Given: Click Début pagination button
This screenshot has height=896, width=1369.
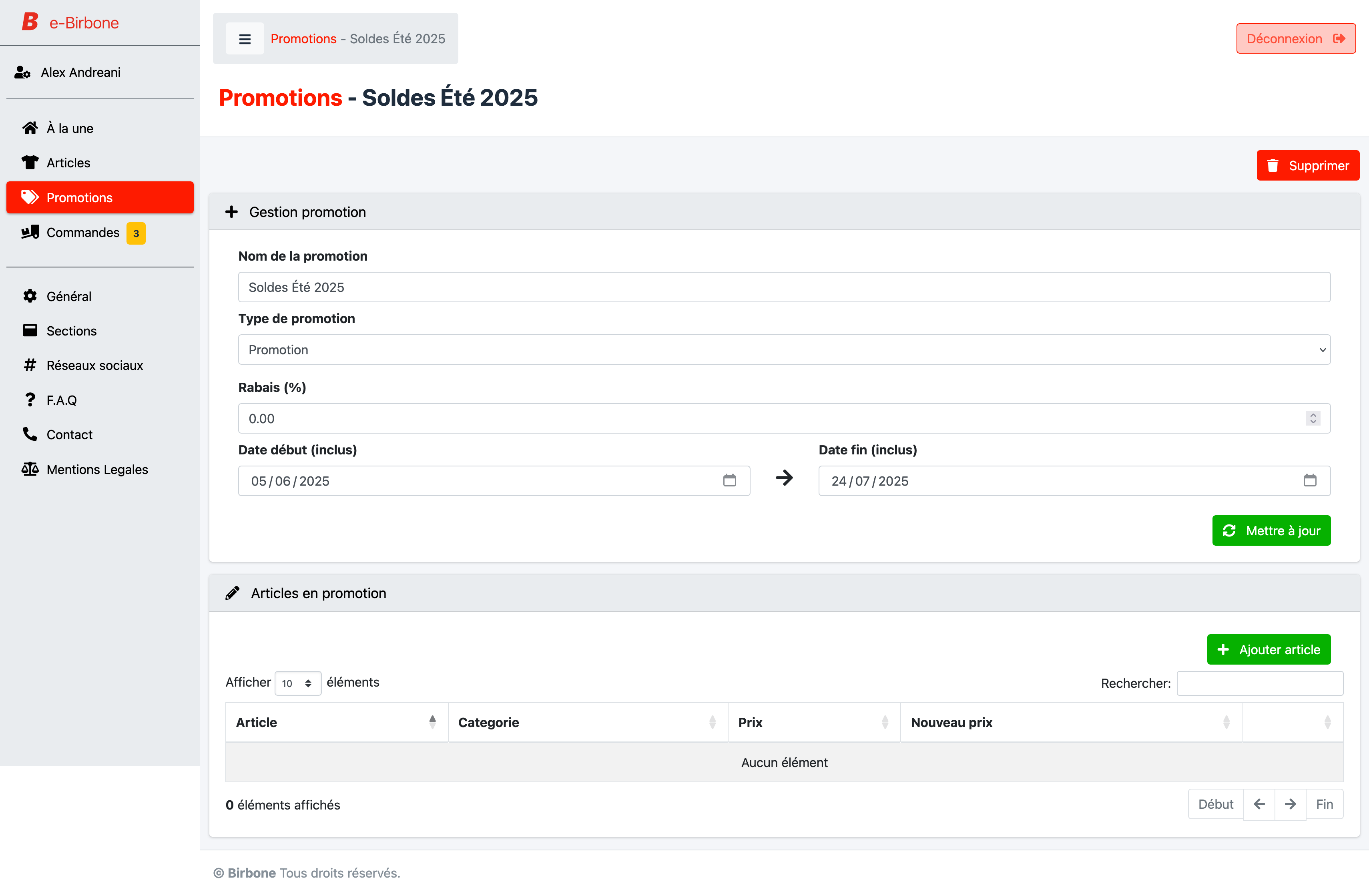Looking at the screenshot, I should click(1215, 804).
